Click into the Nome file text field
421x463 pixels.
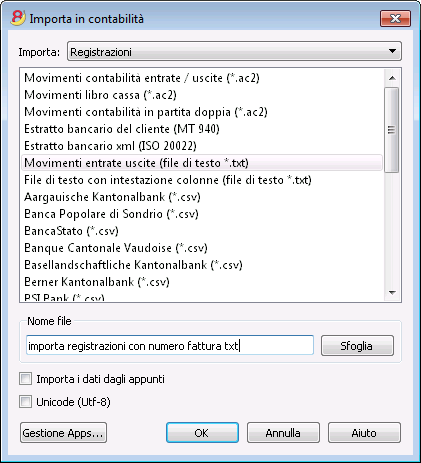tap(170, 345)
